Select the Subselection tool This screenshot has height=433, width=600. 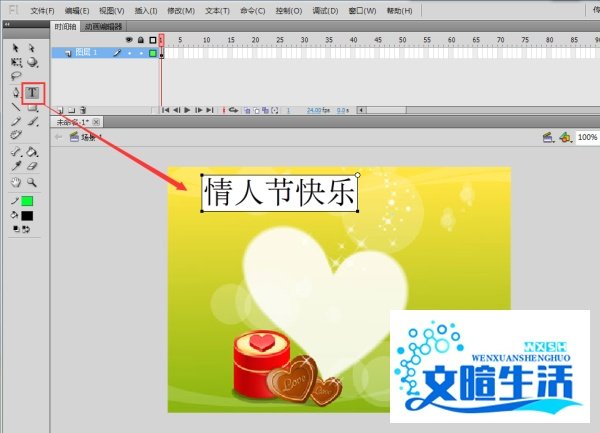coord(32,48)
